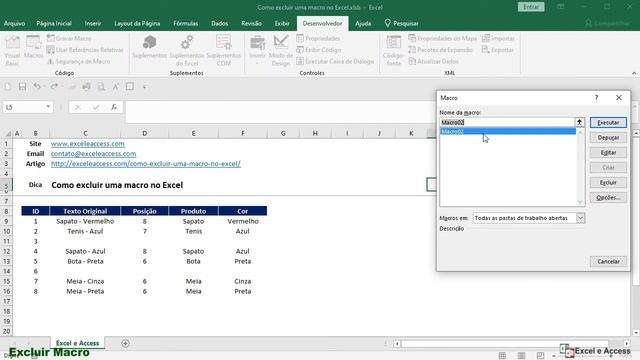Open control Propriedades
Image resolution: width=640 pixels, height=360 pixels.
pyautogui.click(x=318, y=38)
